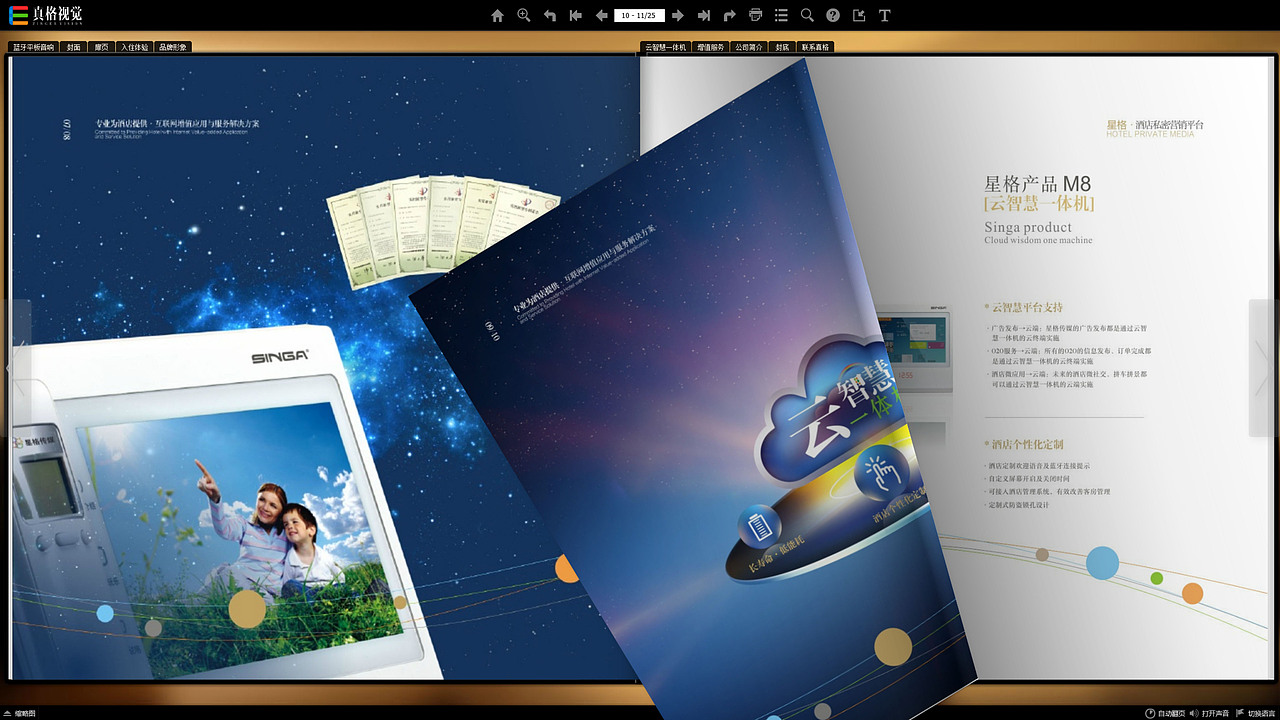Image resolution: width=1280 pixels, height=720 pixels.
Task: Click the page number field 10 - 11/25
Action: click(x=639, y=15)
